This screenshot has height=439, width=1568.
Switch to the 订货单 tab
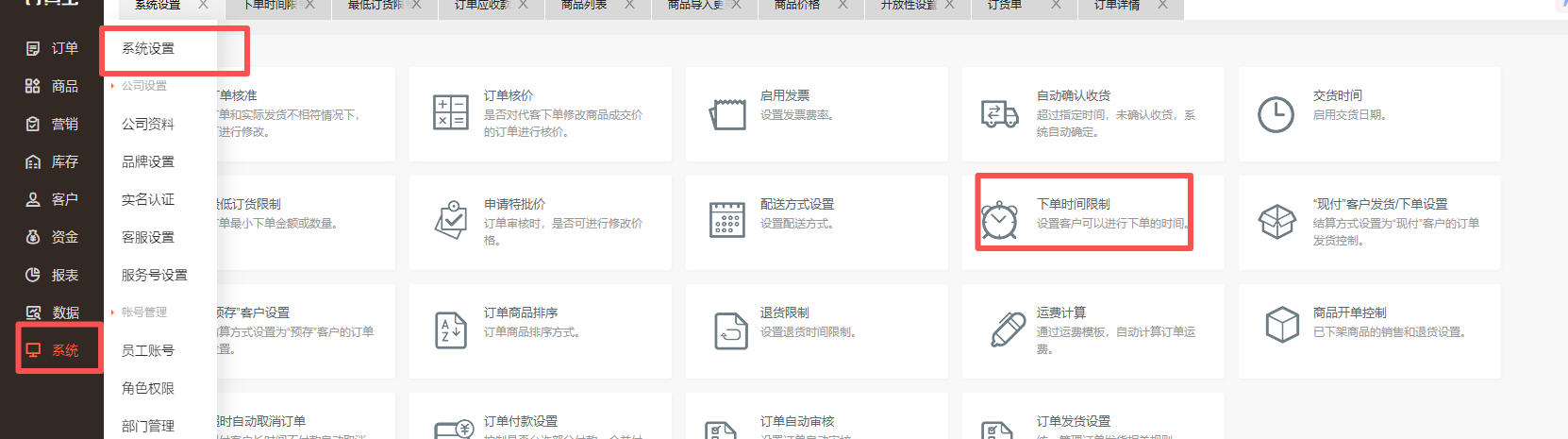coord(1005,6)
